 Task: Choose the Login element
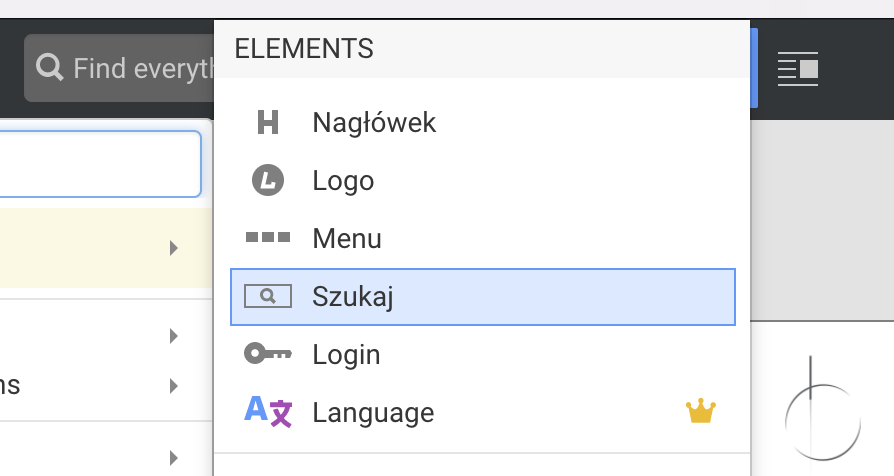pos(346,355)
